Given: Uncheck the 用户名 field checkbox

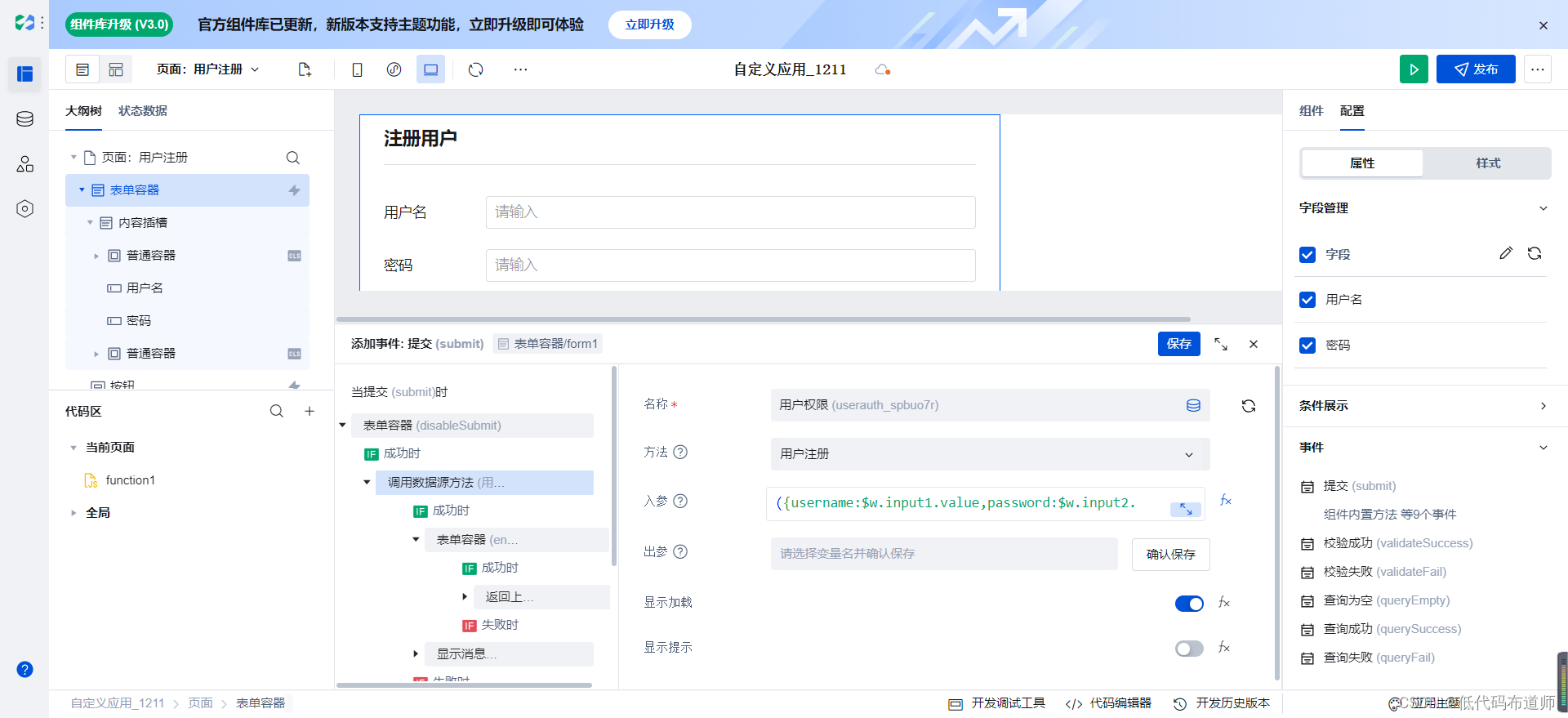Looking at the screenshot, I should pyautogui.click(x=1307, y=300).
